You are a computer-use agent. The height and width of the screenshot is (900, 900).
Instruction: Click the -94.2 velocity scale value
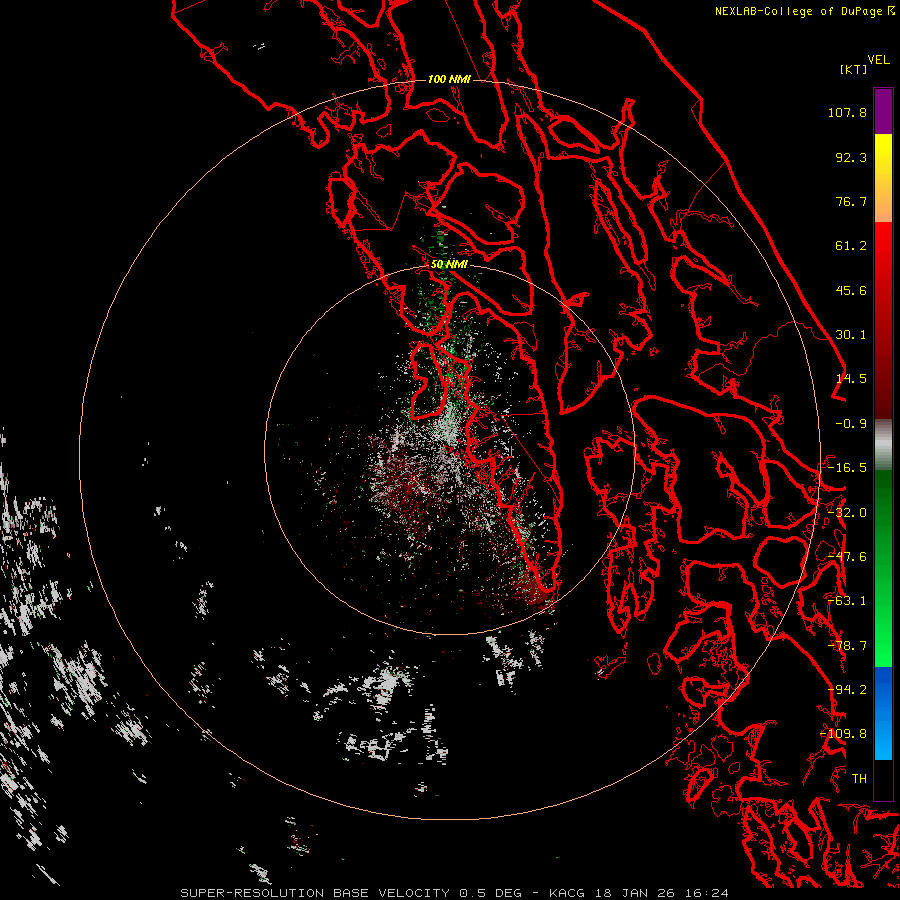pos(847,690)
